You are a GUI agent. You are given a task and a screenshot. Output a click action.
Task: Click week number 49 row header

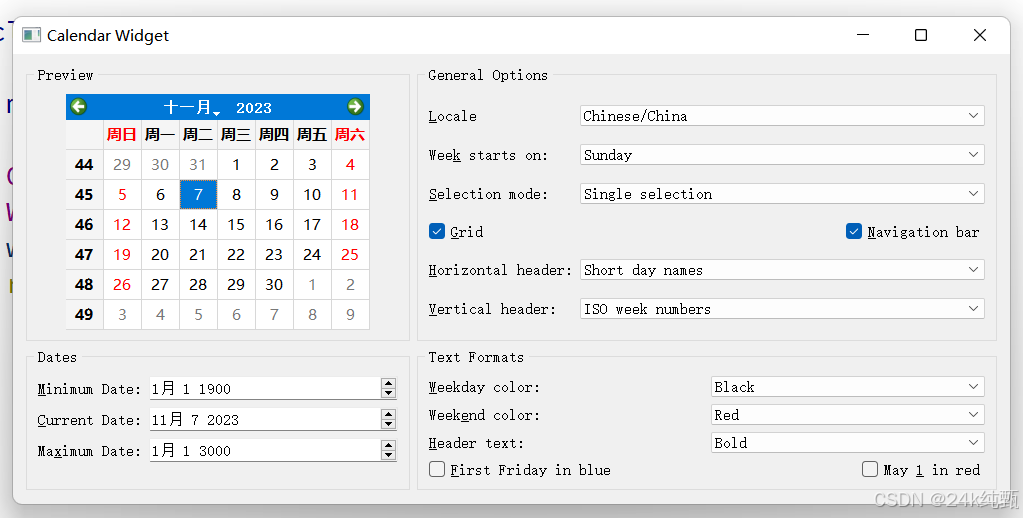[x=84, y=314]
